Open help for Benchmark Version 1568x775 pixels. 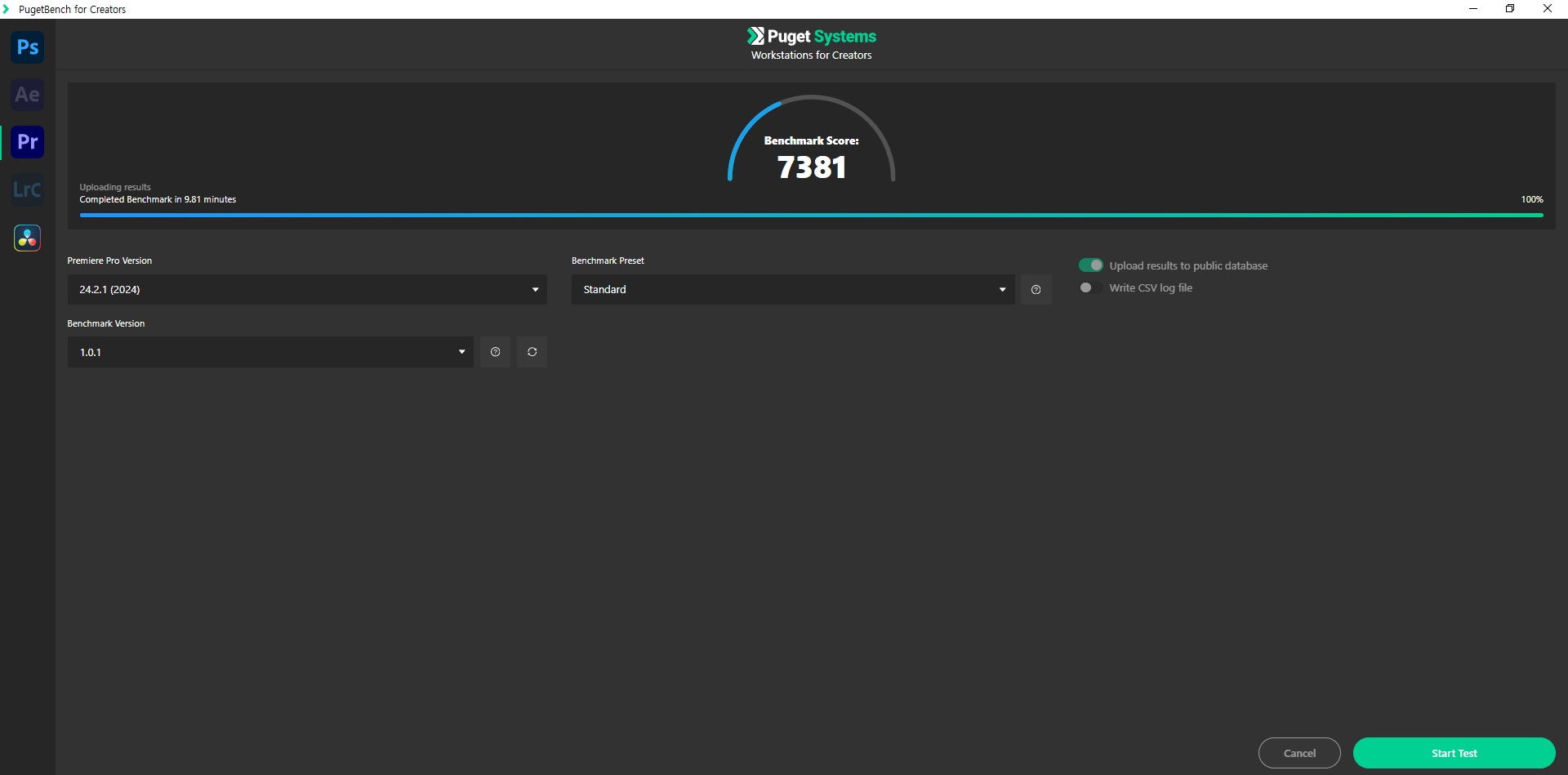pyautogui.click(x=495, y=352)
